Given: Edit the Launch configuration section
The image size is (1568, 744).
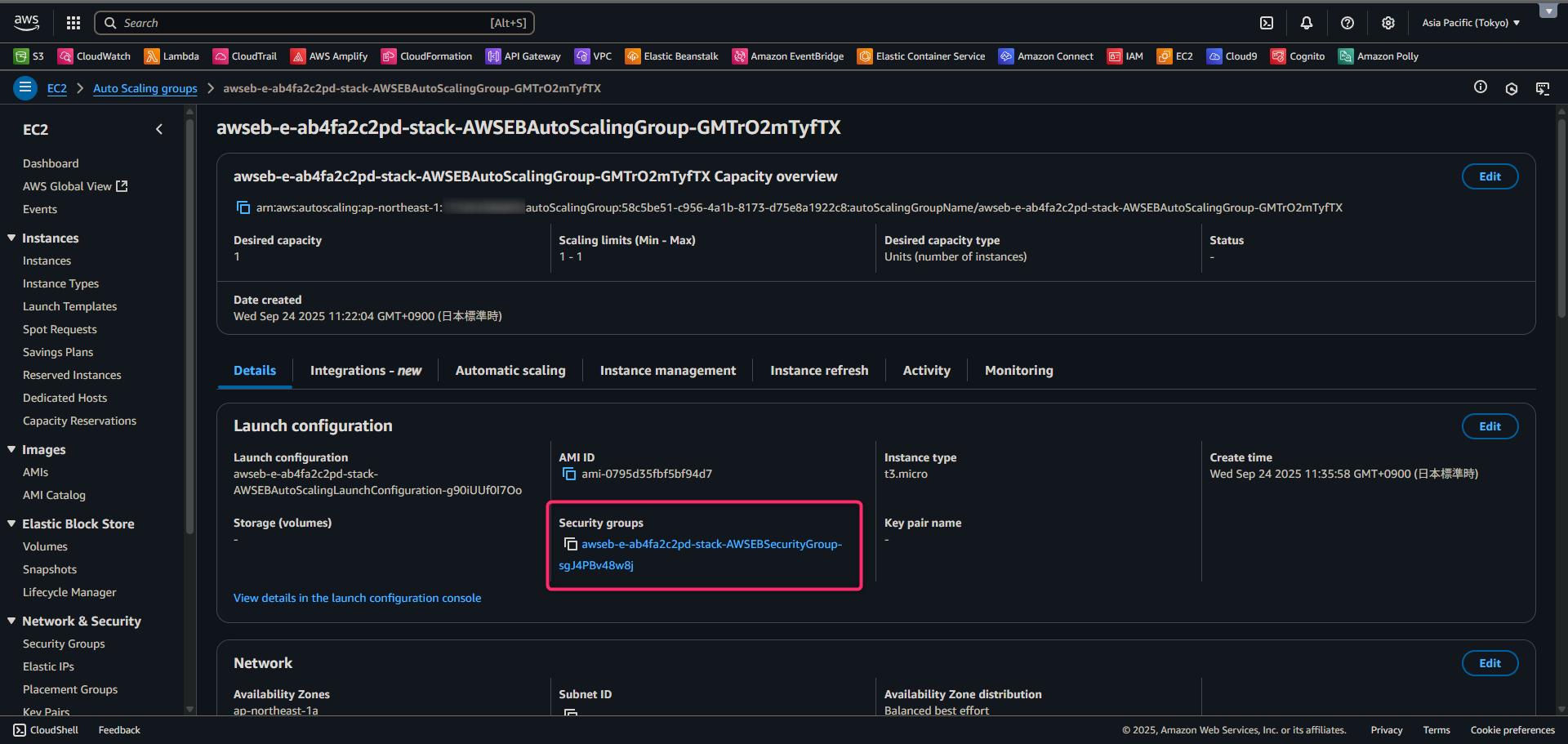Looking at the screenshot, I should (x=1490, y=426).
